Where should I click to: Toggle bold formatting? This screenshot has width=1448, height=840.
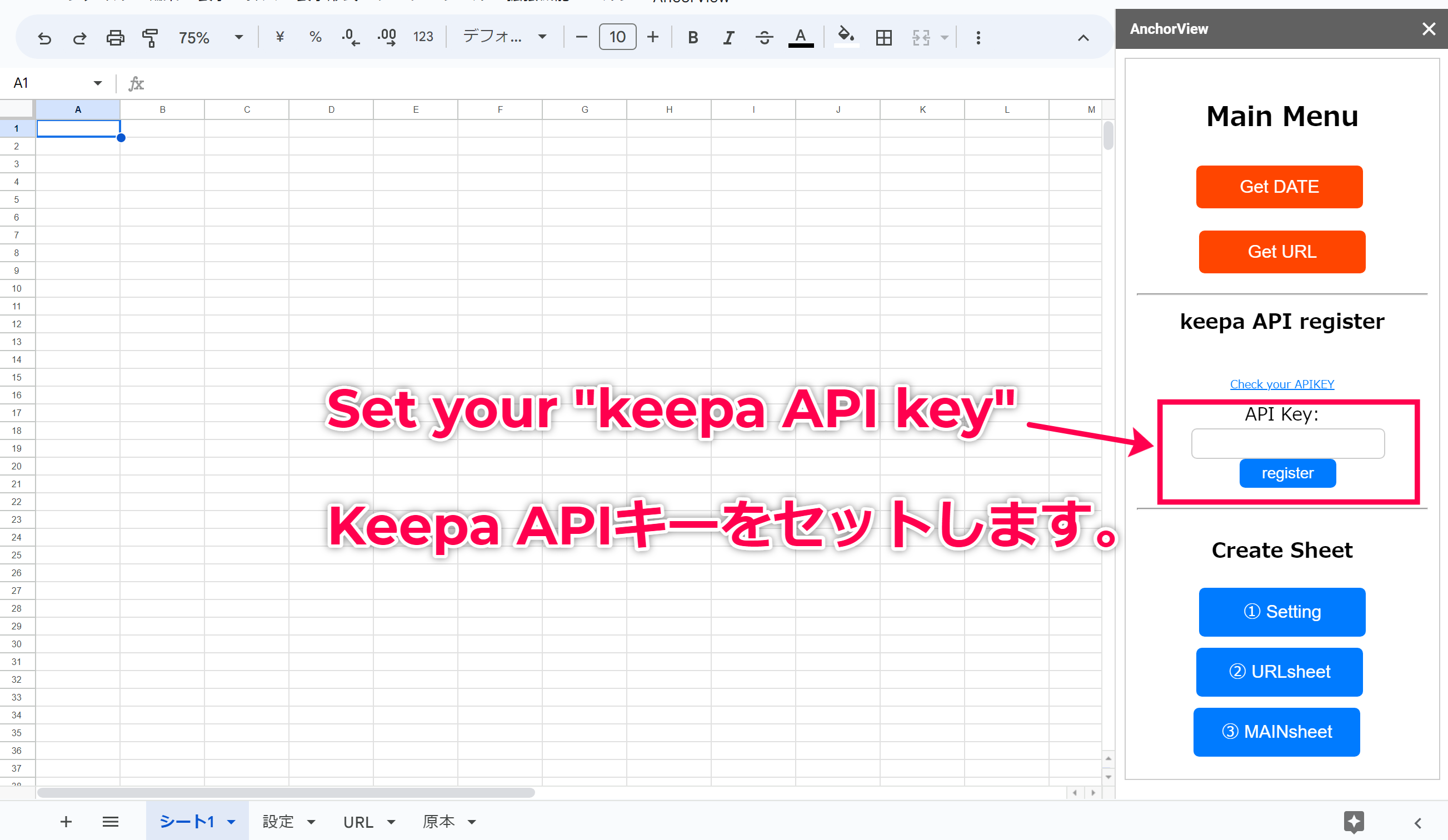coord(693,38)
